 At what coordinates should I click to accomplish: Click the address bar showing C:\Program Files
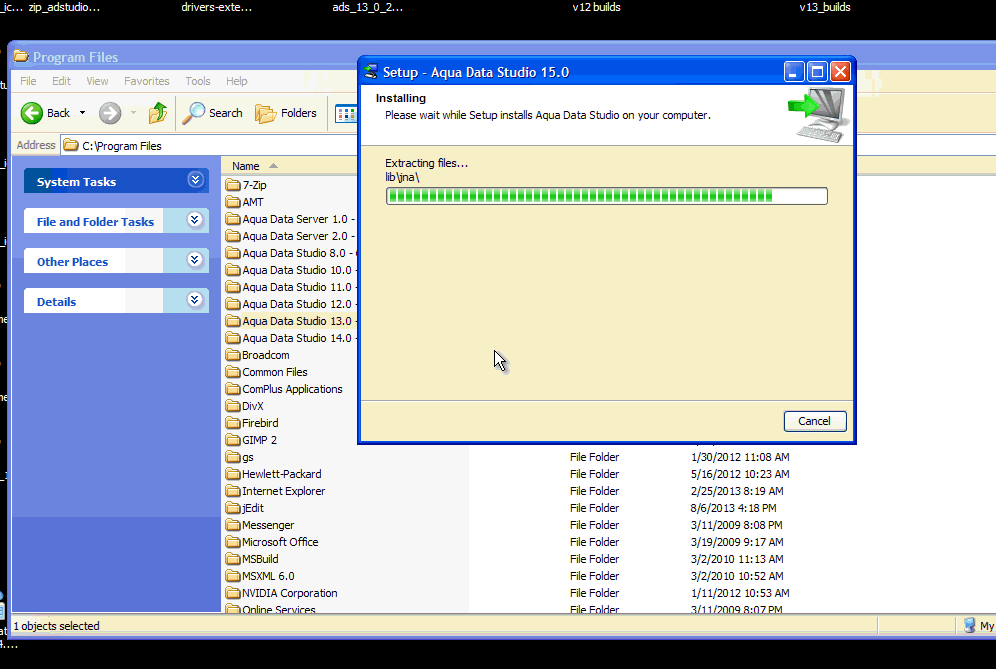coord(210,145)
